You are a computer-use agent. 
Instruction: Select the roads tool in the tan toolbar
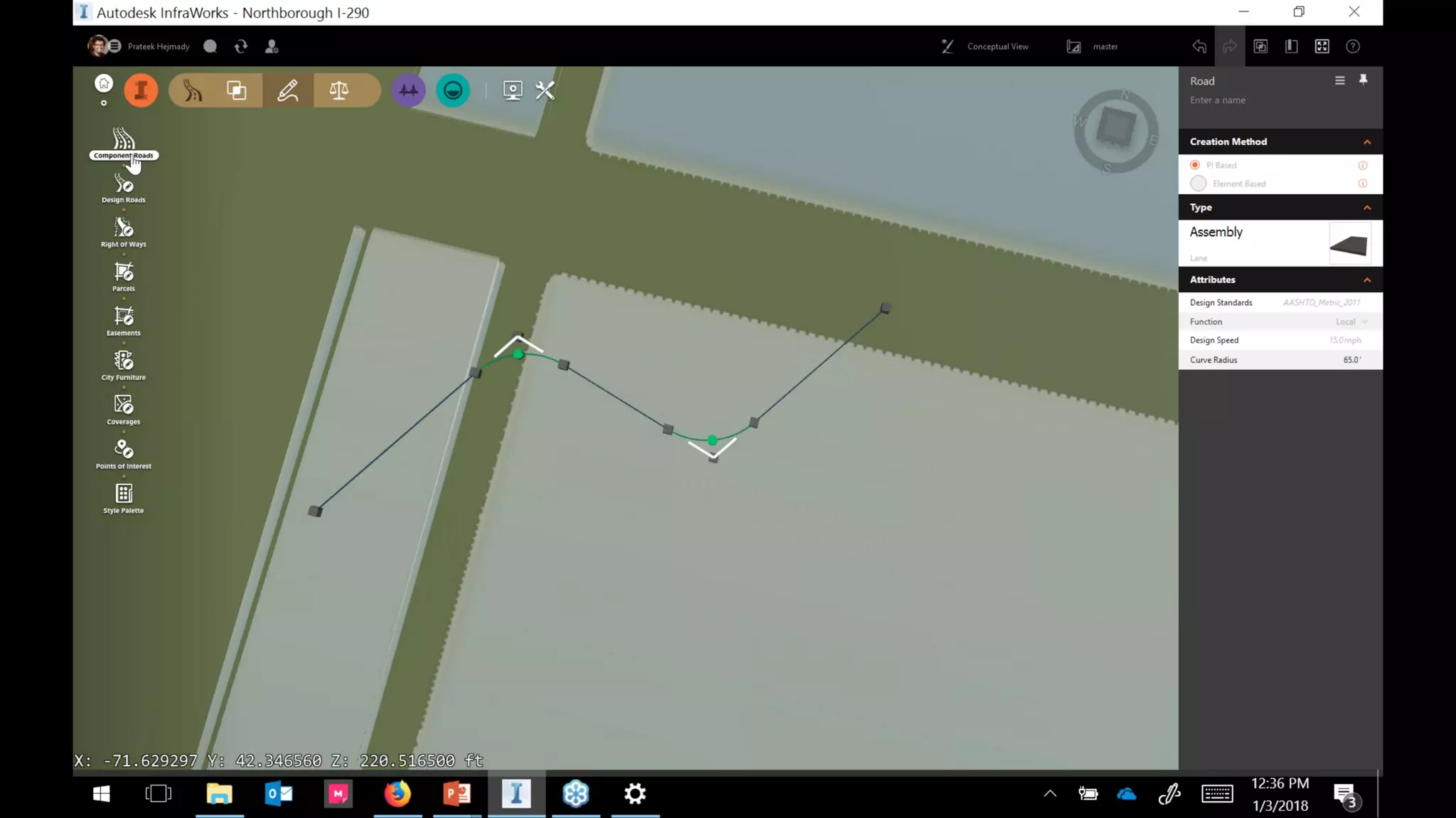193,90
